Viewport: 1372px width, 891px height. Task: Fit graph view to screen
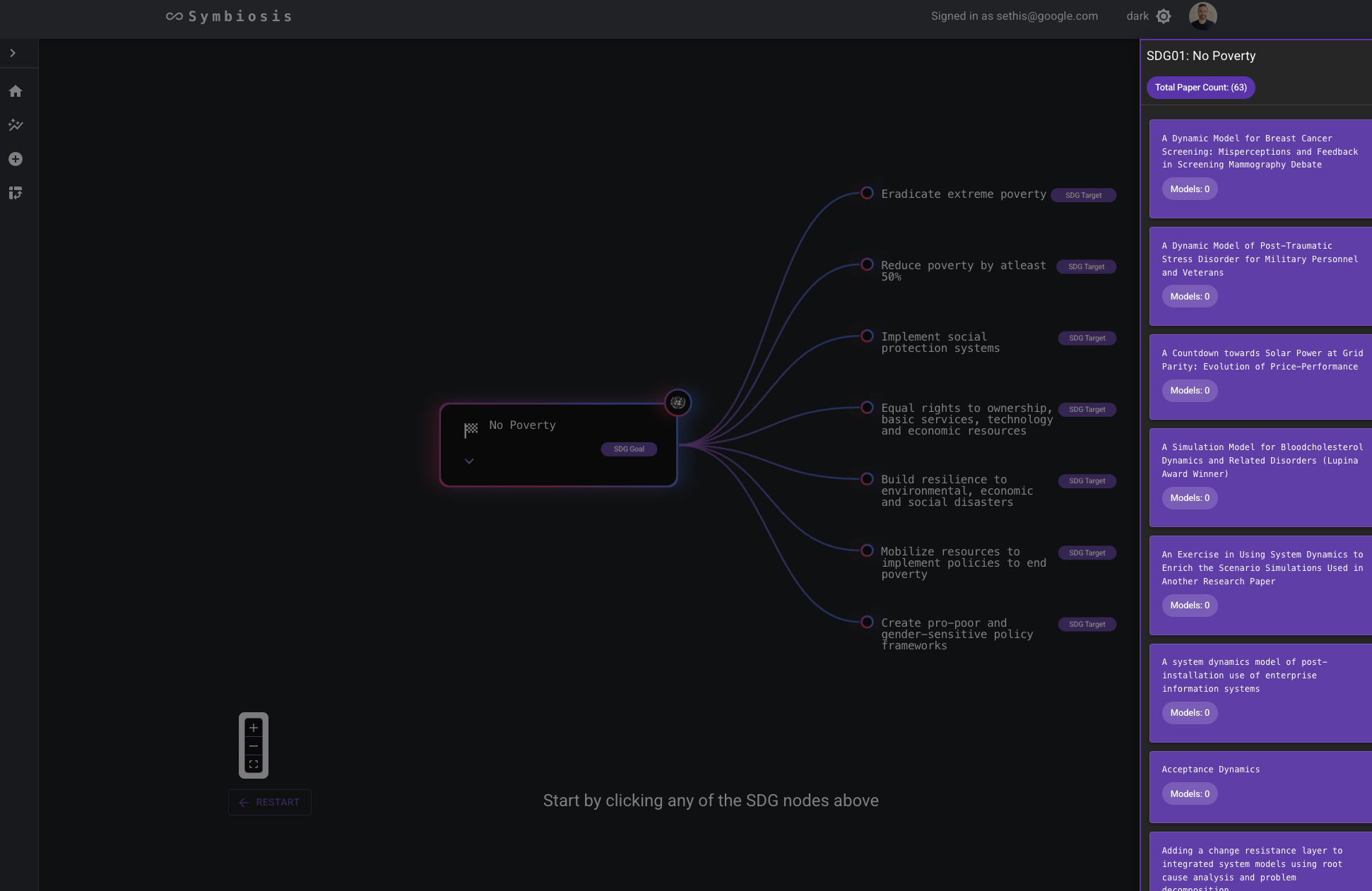coord(254,765)
